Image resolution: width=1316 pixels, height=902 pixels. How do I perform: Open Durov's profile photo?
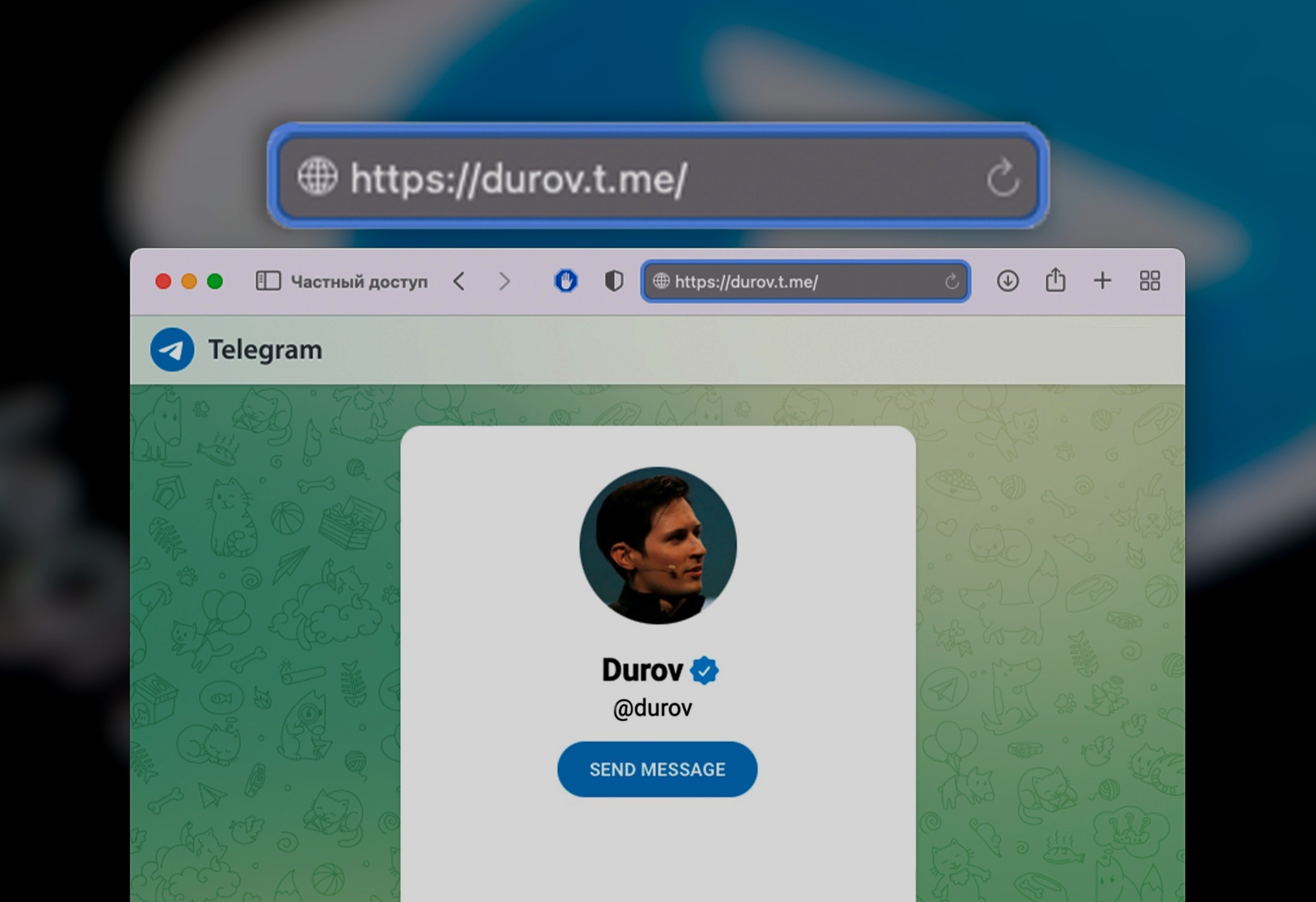[658, 545]
